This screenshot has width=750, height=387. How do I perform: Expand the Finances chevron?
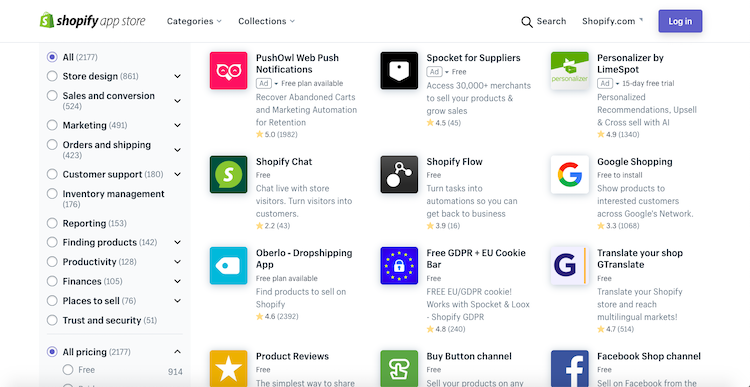tap(177, 281)
